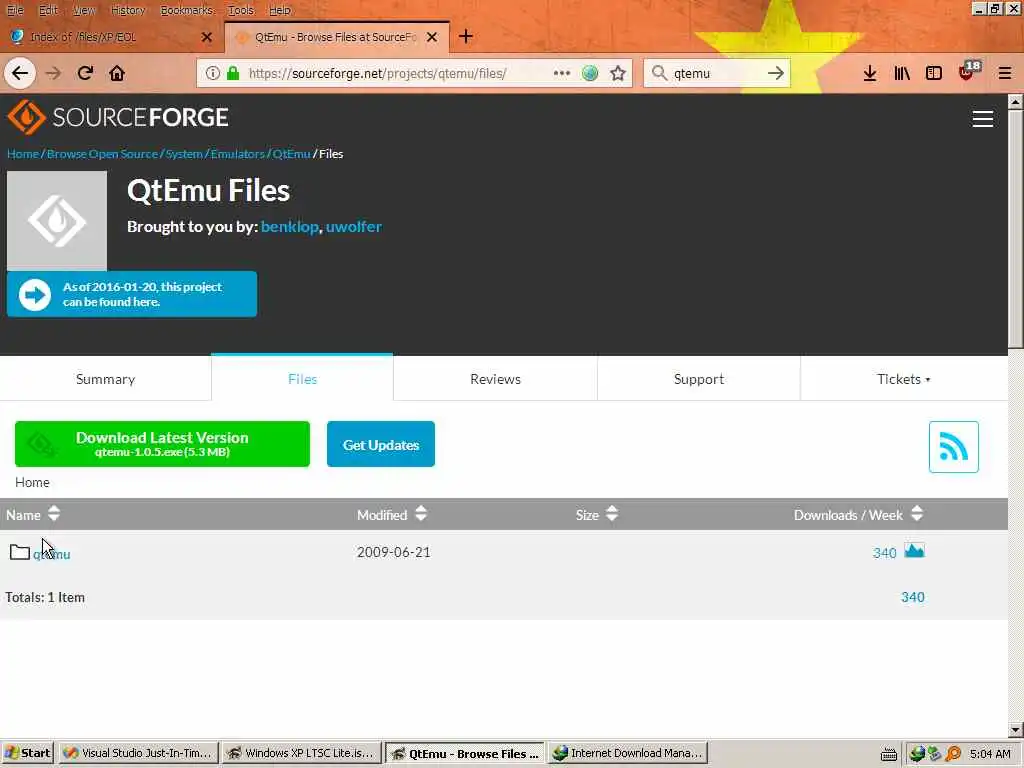Open the Help menu

(x=280, y=10)
